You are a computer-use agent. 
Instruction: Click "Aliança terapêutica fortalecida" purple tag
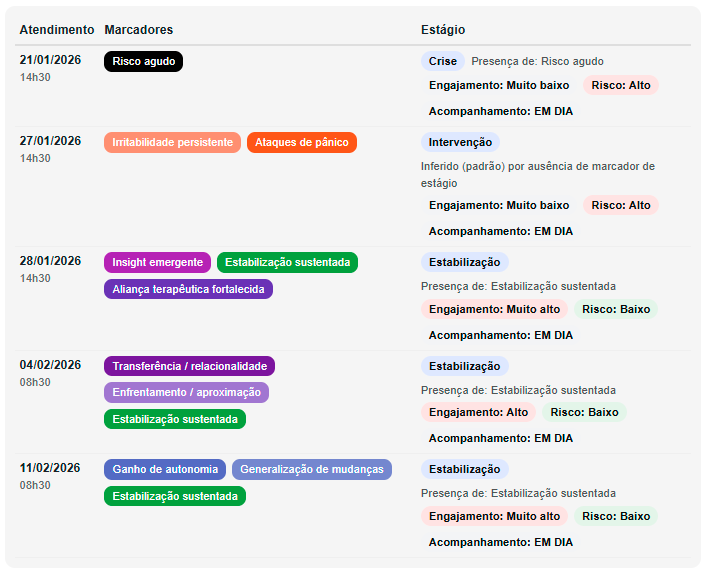pyautogui.click(x=188, y=289)
